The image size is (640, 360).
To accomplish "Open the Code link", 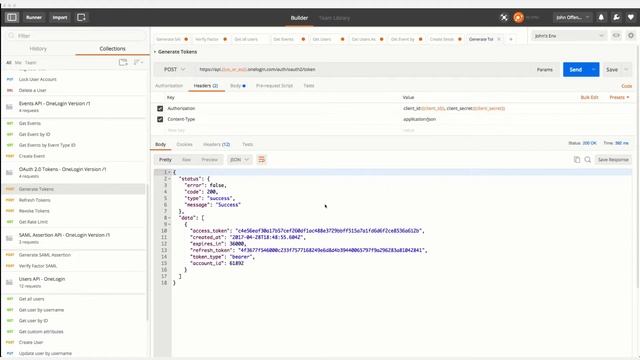I will click(627, 86).
